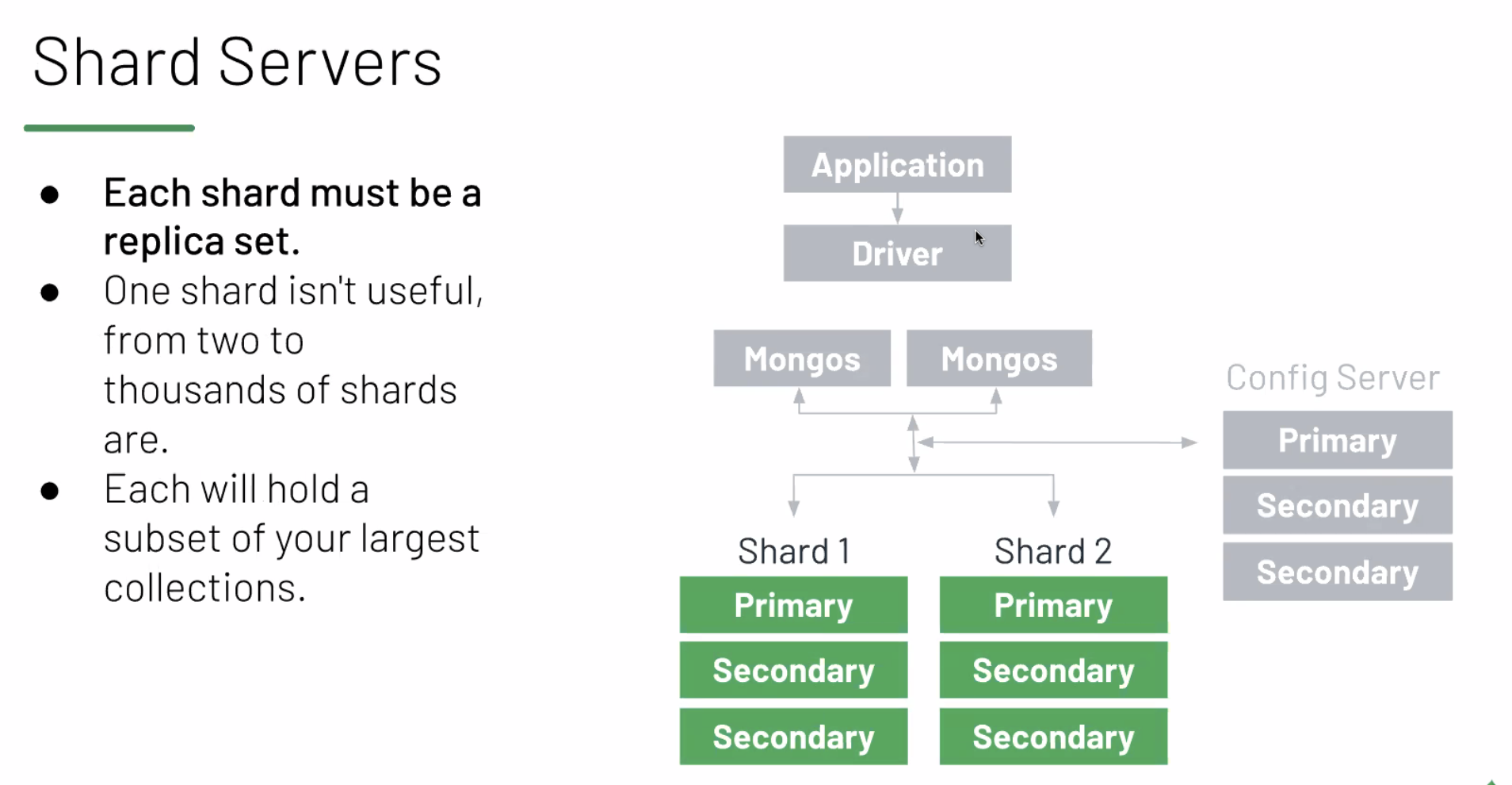
Task: Click the Shard 1 label
Action: pyautogui.click(x=794, y=551)
